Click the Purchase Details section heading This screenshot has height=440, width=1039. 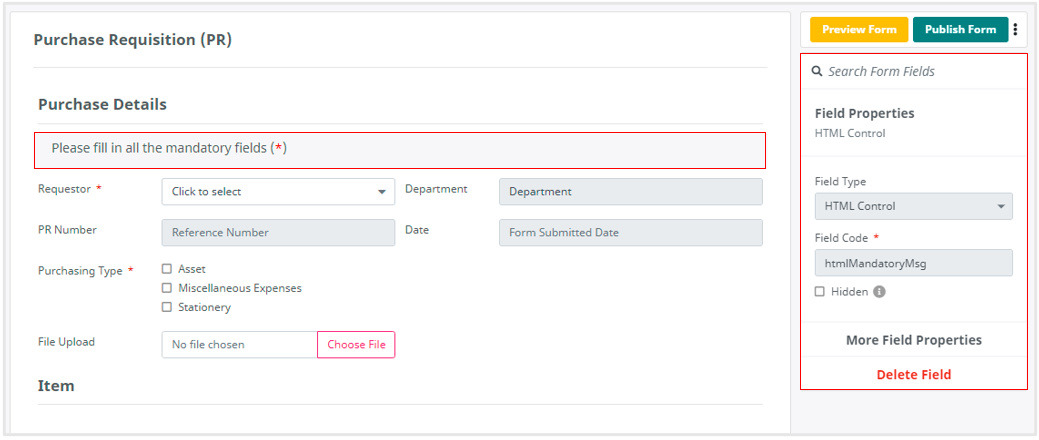[102, 105]
